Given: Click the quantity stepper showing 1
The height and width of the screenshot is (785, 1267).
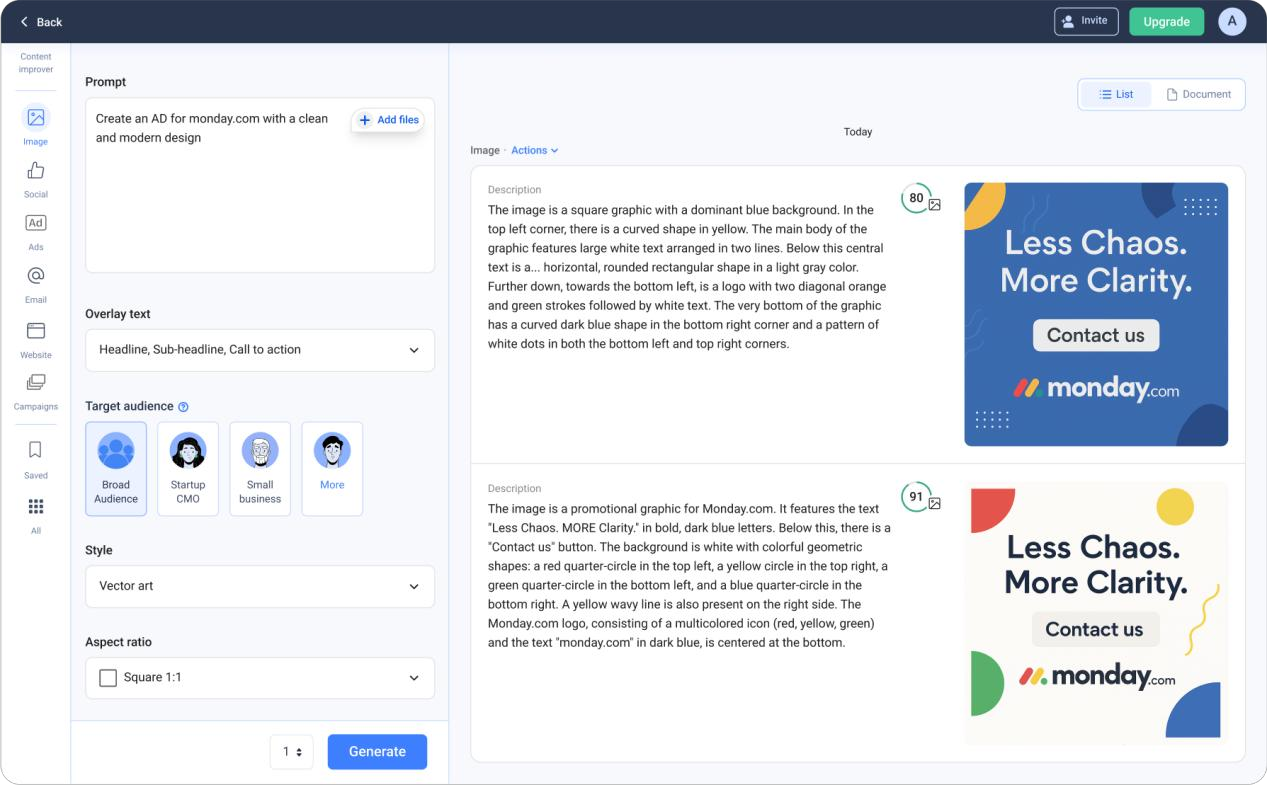Looking at the screenshot, I should 292,752.
